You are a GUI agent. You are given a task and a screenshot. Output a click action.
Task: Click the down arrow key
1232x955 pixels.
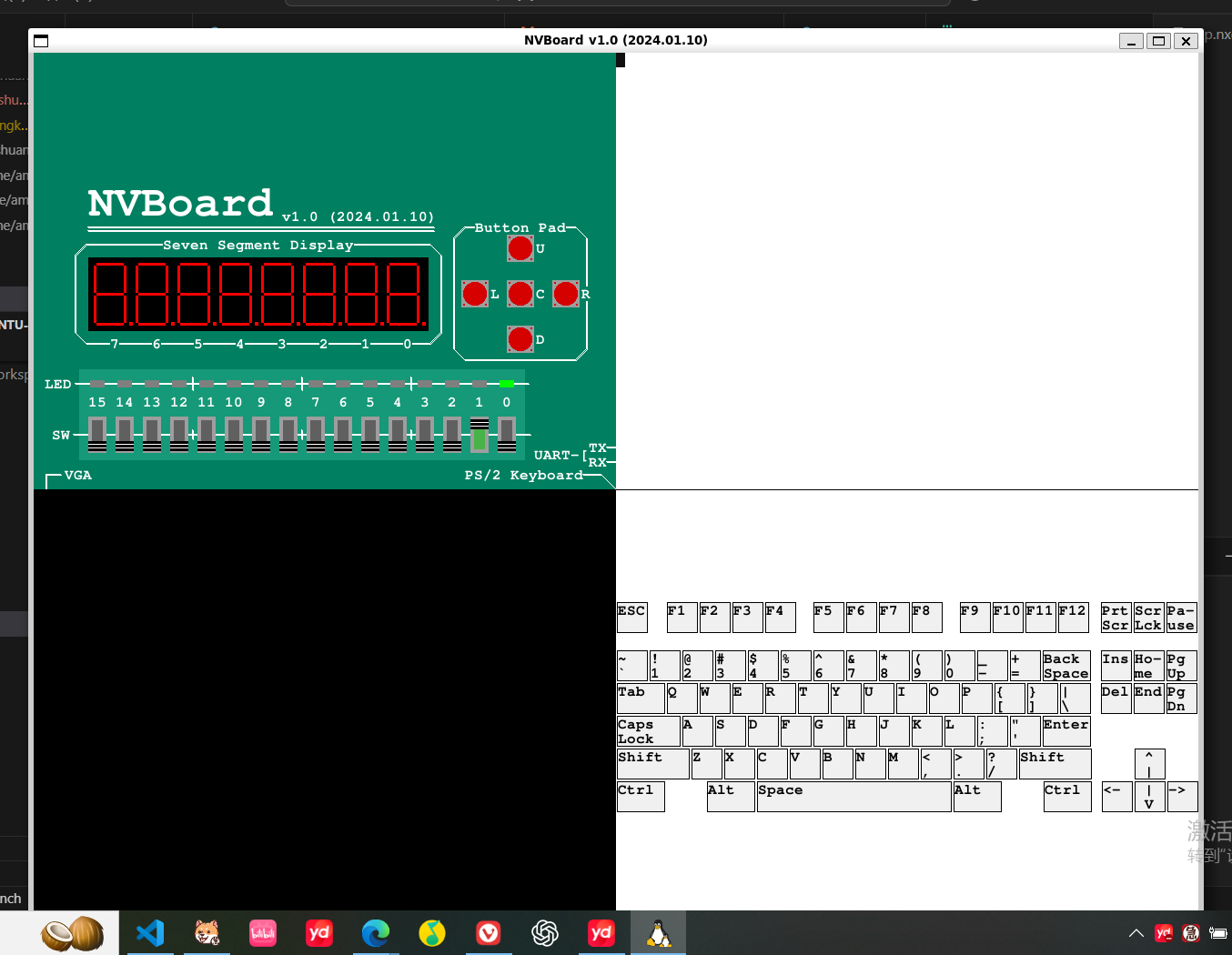pyautogui.click(x=1150, y=797)
